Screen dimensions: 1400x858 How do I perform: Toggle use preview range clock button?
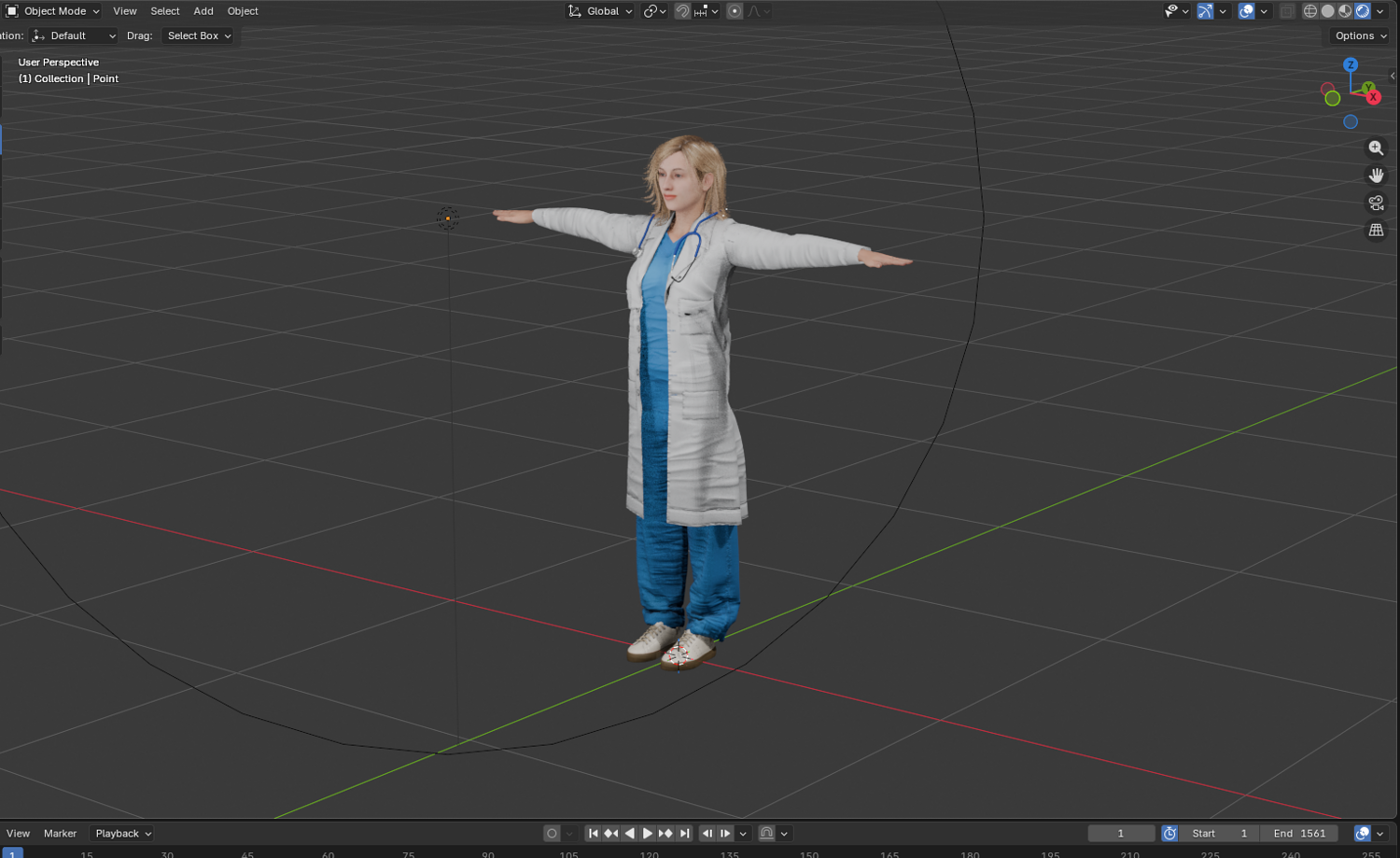1169,834
